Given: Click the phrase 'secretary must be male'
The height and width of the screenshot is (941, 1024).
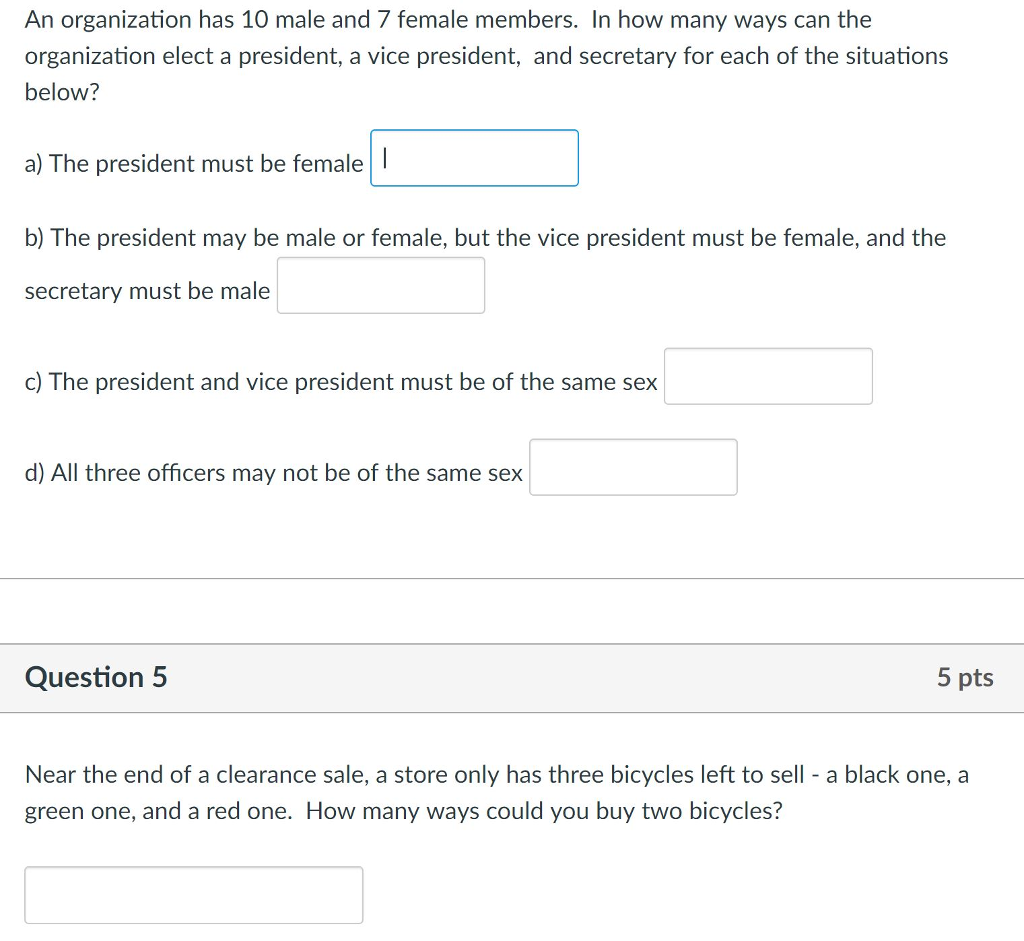Looking at the screenshot, I should (146, 290).
